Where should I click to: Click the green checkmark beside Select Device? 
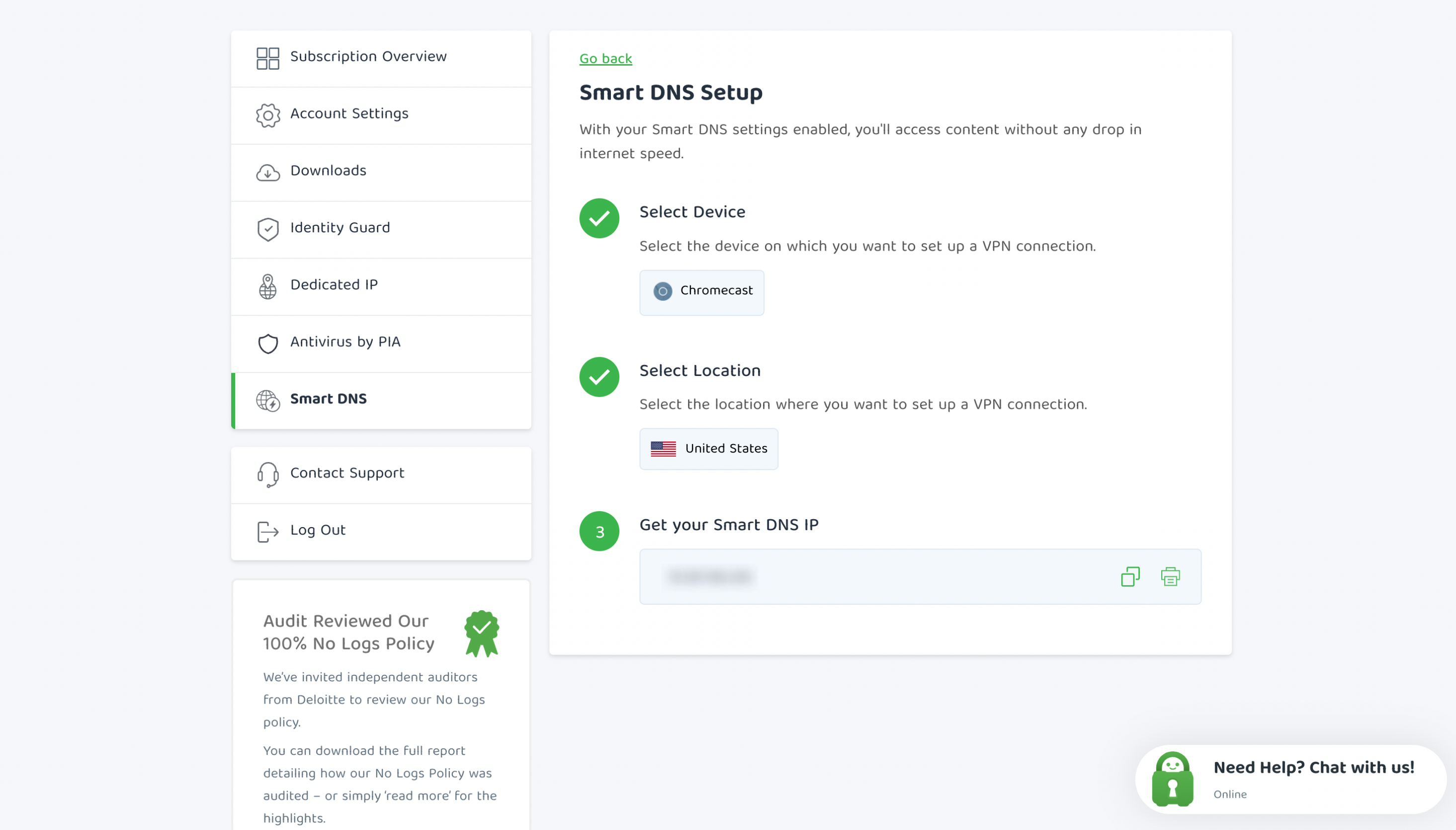click(600, 218)
